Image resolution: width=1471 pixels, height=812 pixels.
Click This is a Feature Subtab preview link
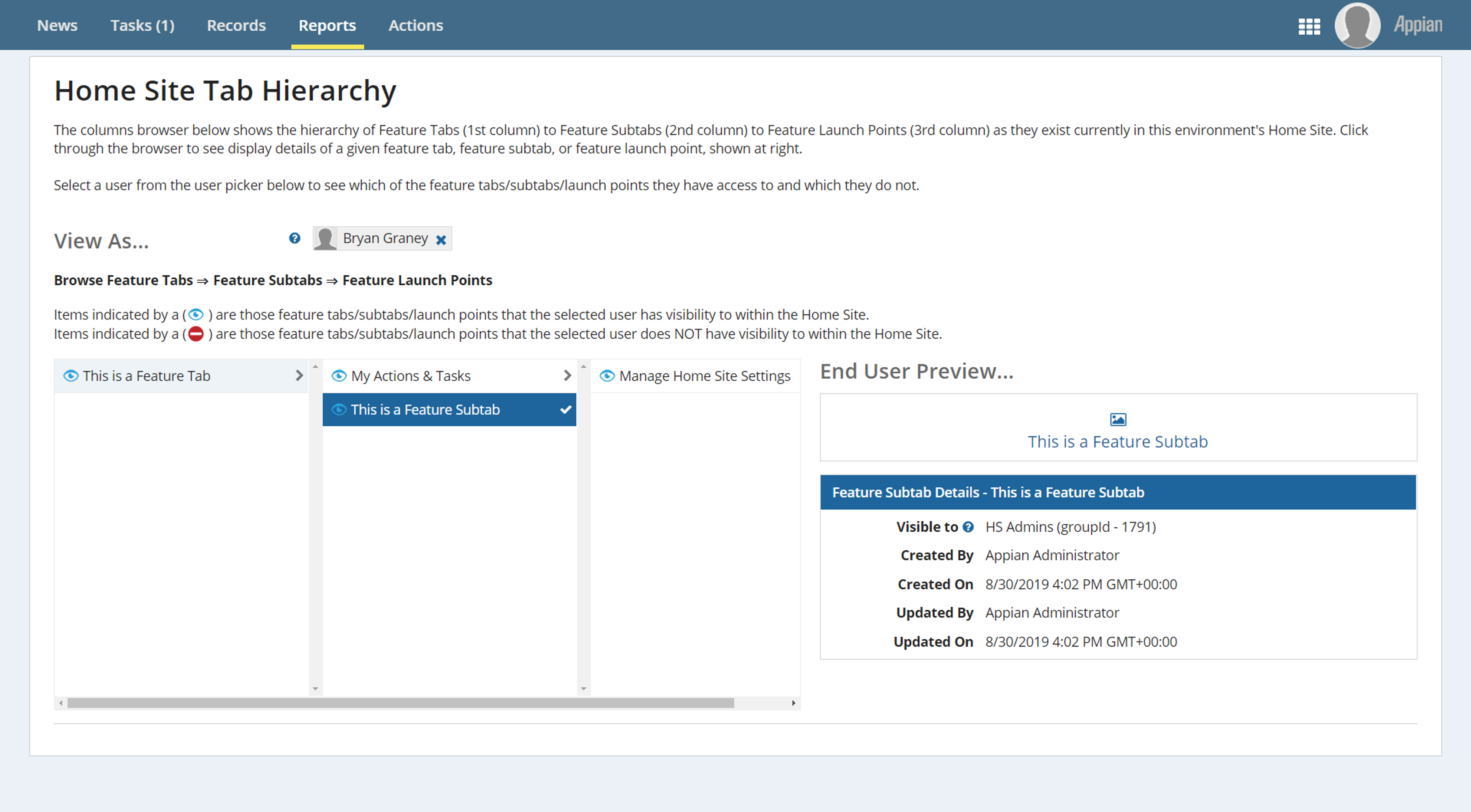(1117, 441)
